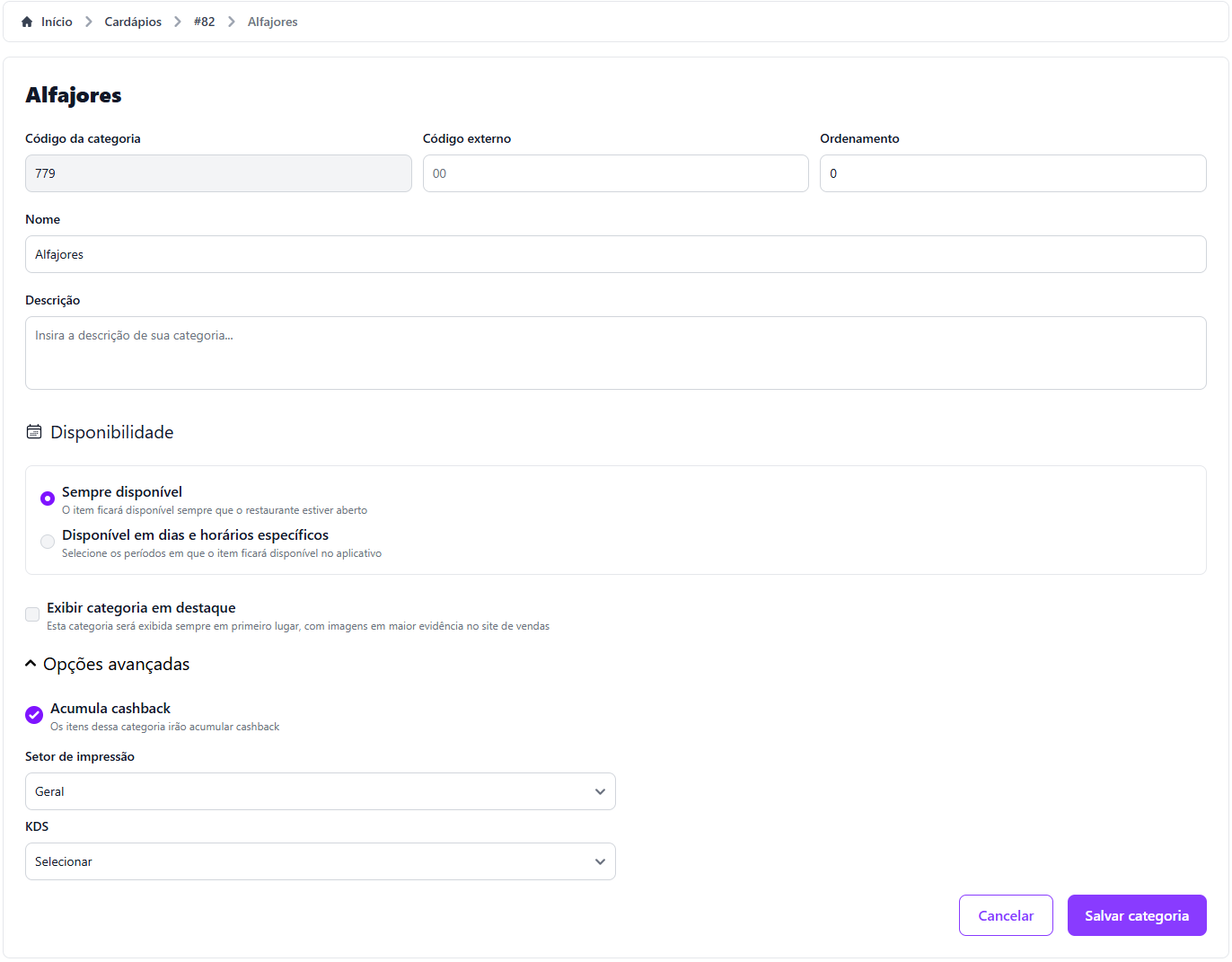The height and width of the screenshot is (962, 1232).
Task: Click the Salvar categoria button
Action: tap(1136, 915)
